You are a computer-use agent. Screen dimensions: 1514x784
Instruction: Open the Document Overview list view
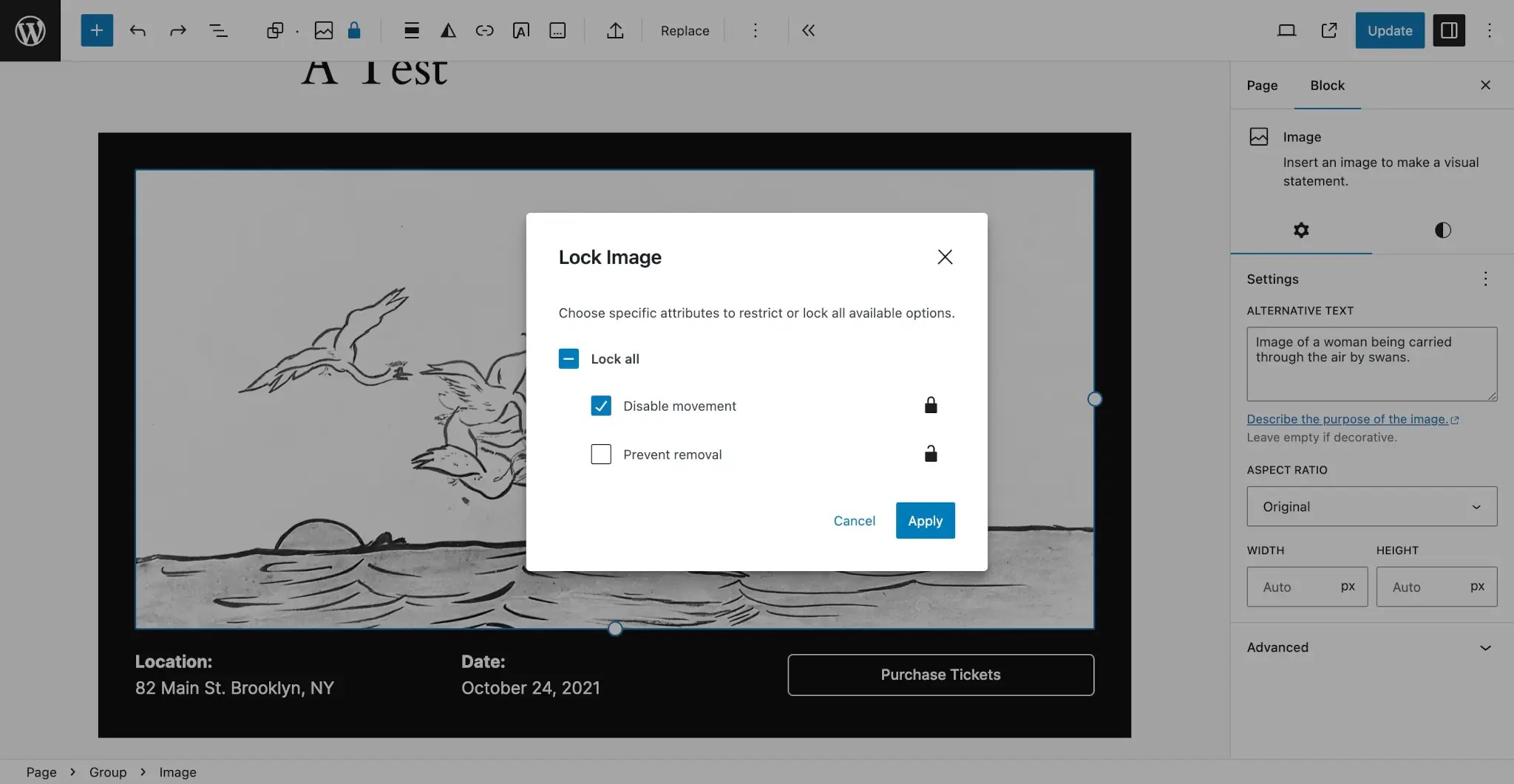tap(218, 30)
